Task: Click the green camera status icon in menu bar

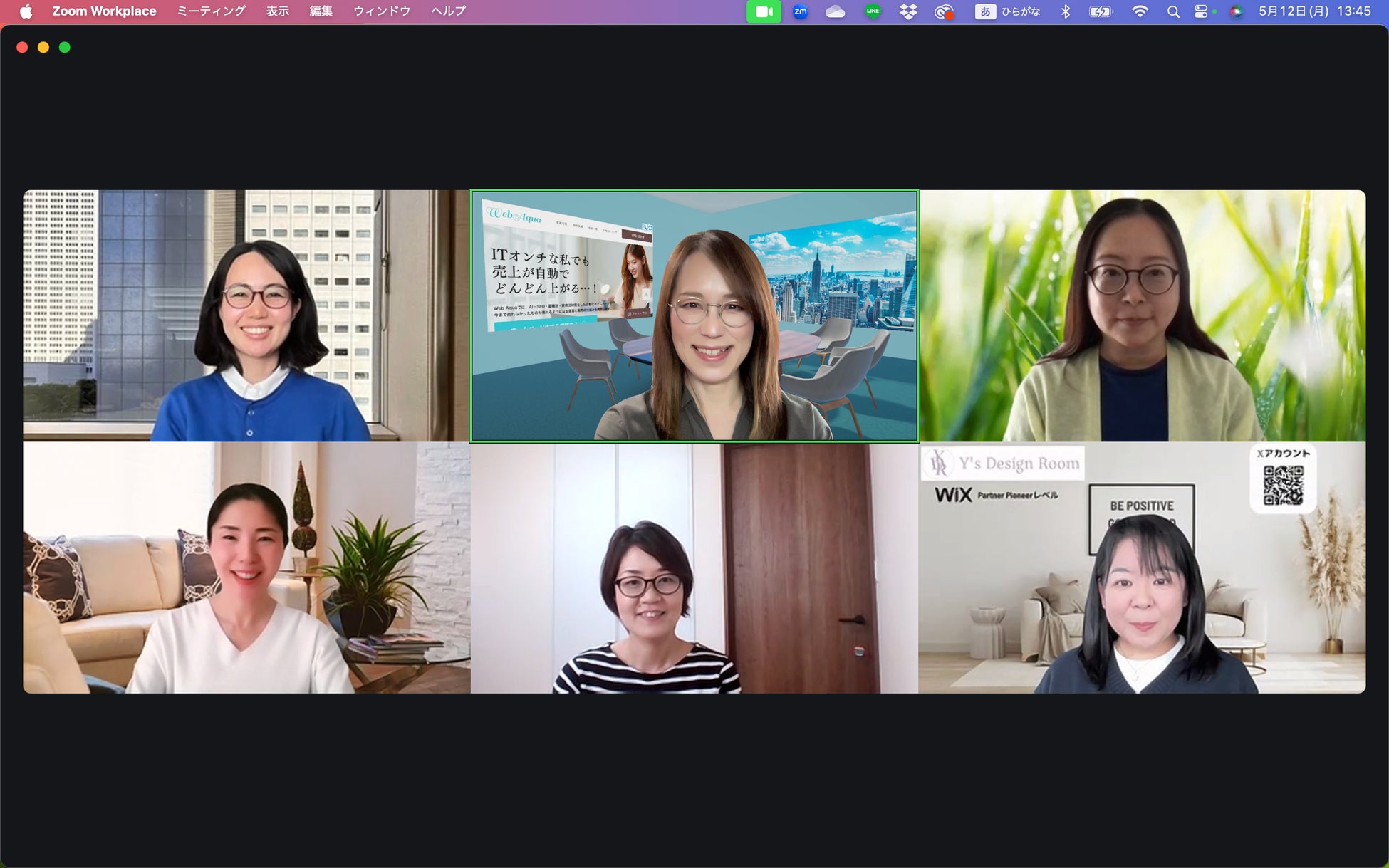Action: pos(764,11)
